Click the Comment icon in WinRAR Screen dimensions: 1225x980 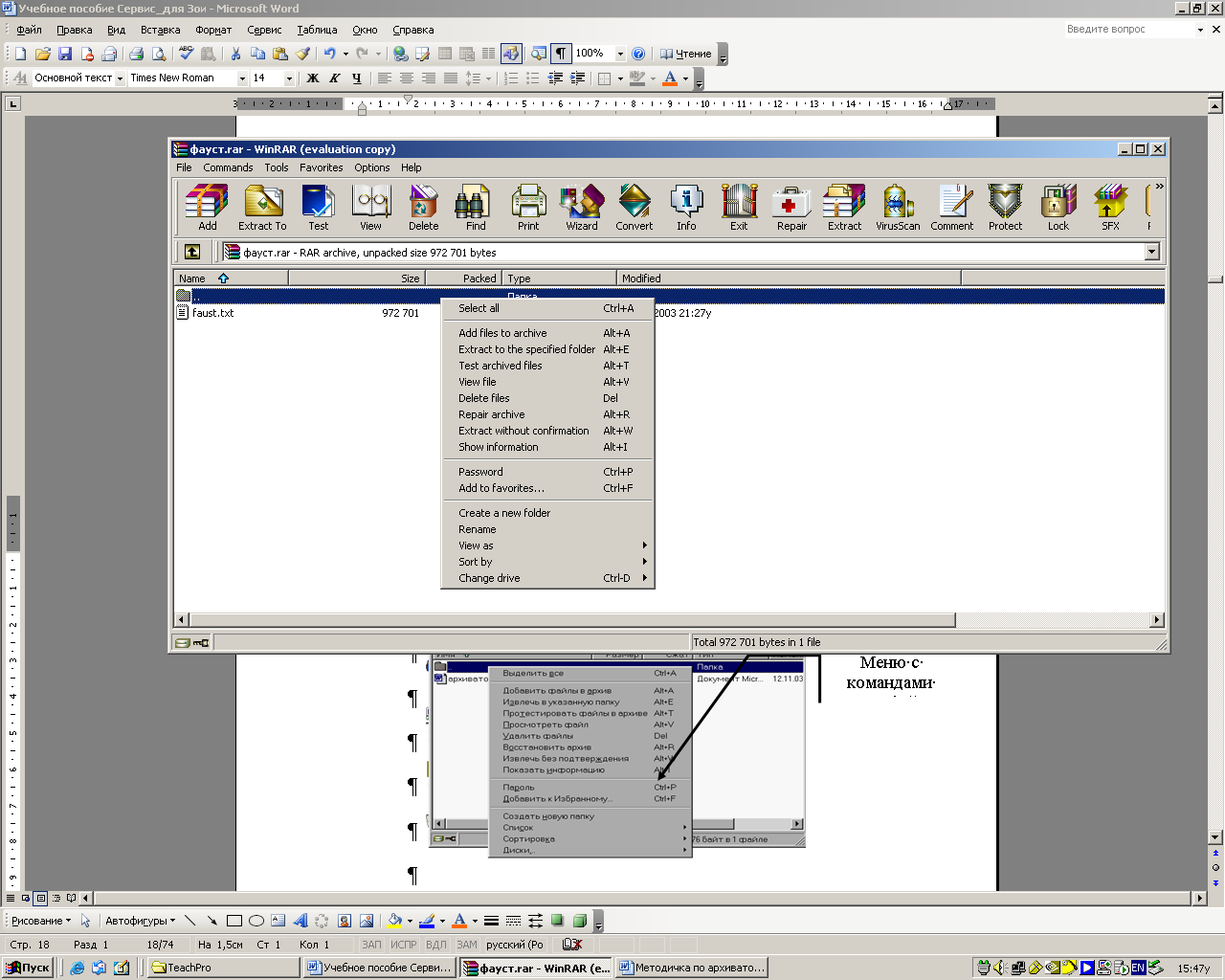[951, 208]
